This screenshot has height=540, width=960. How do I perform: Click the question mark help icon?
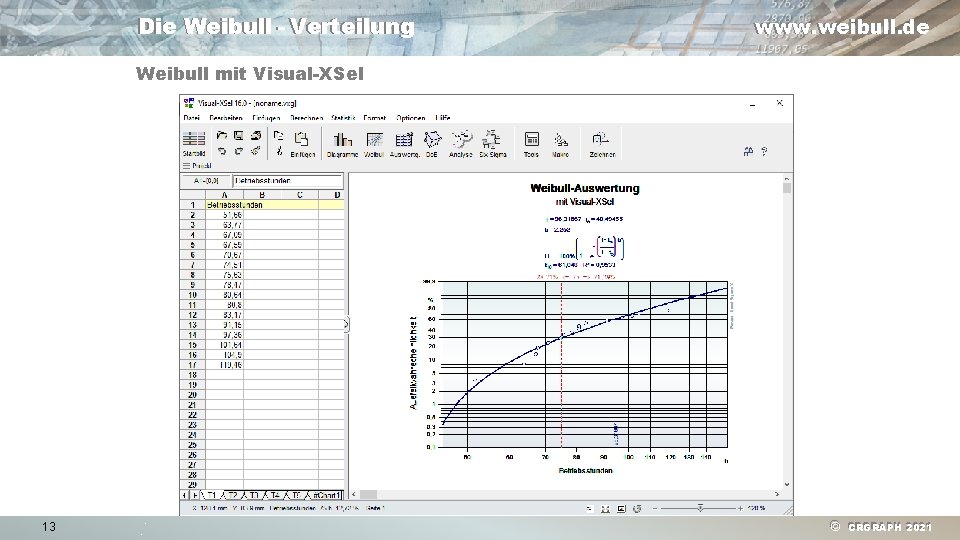[764, 151]
